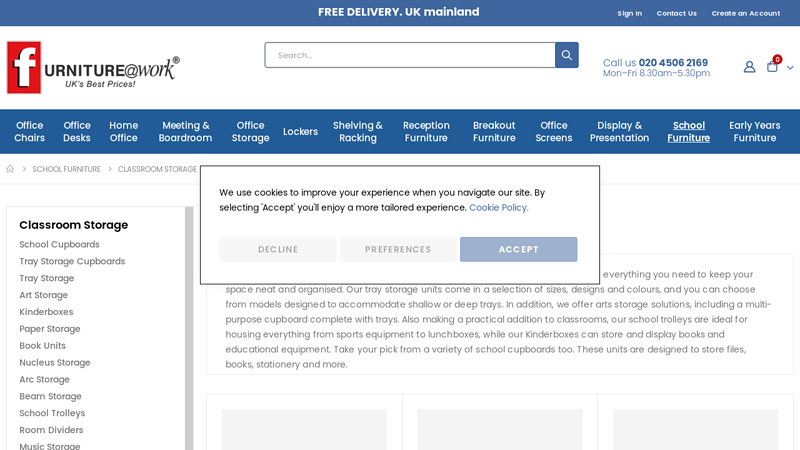
Task: Open the Shelving & Racking menu
Action: coord(358,132)
